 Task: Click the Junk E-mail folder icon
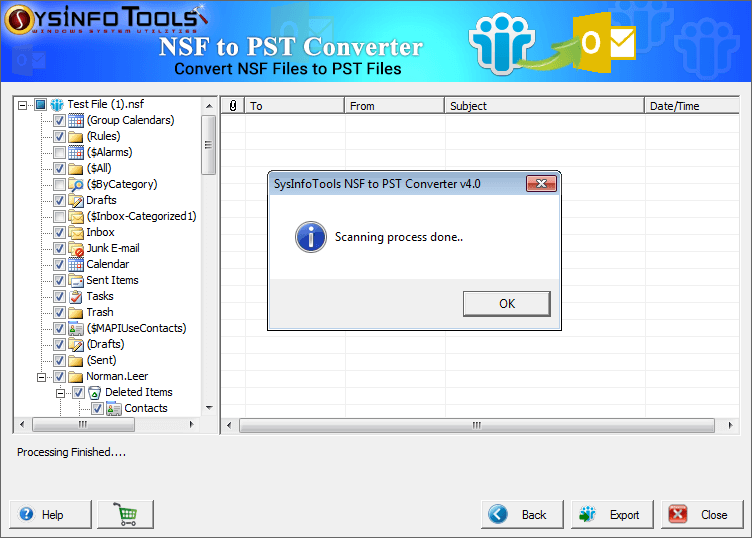(76, 248)
